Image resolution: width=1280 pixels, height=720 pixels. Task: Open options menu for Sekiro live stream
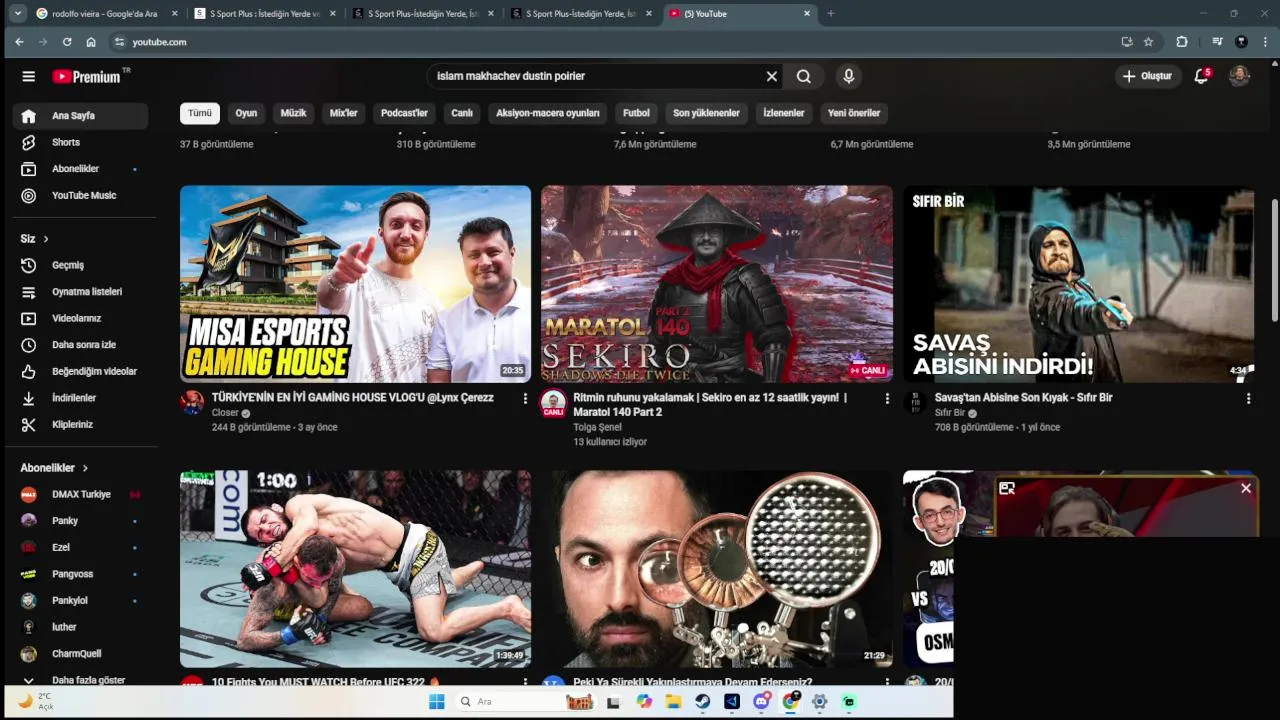point(886,398)
